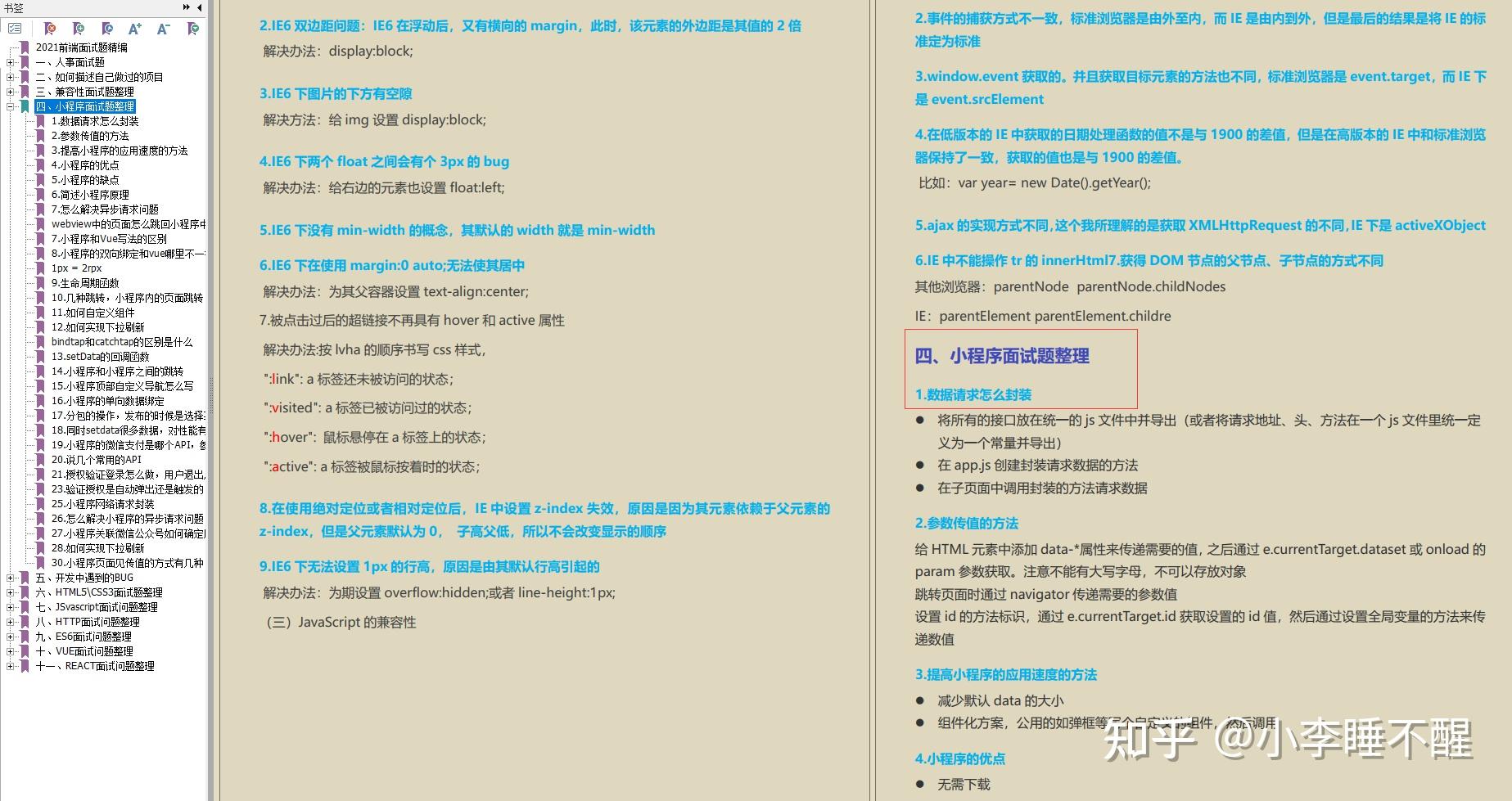Expand the 十、VUE面试问题整理 node
The width and height of the screenshot is (1512, 801).
[x=11, y=651]
